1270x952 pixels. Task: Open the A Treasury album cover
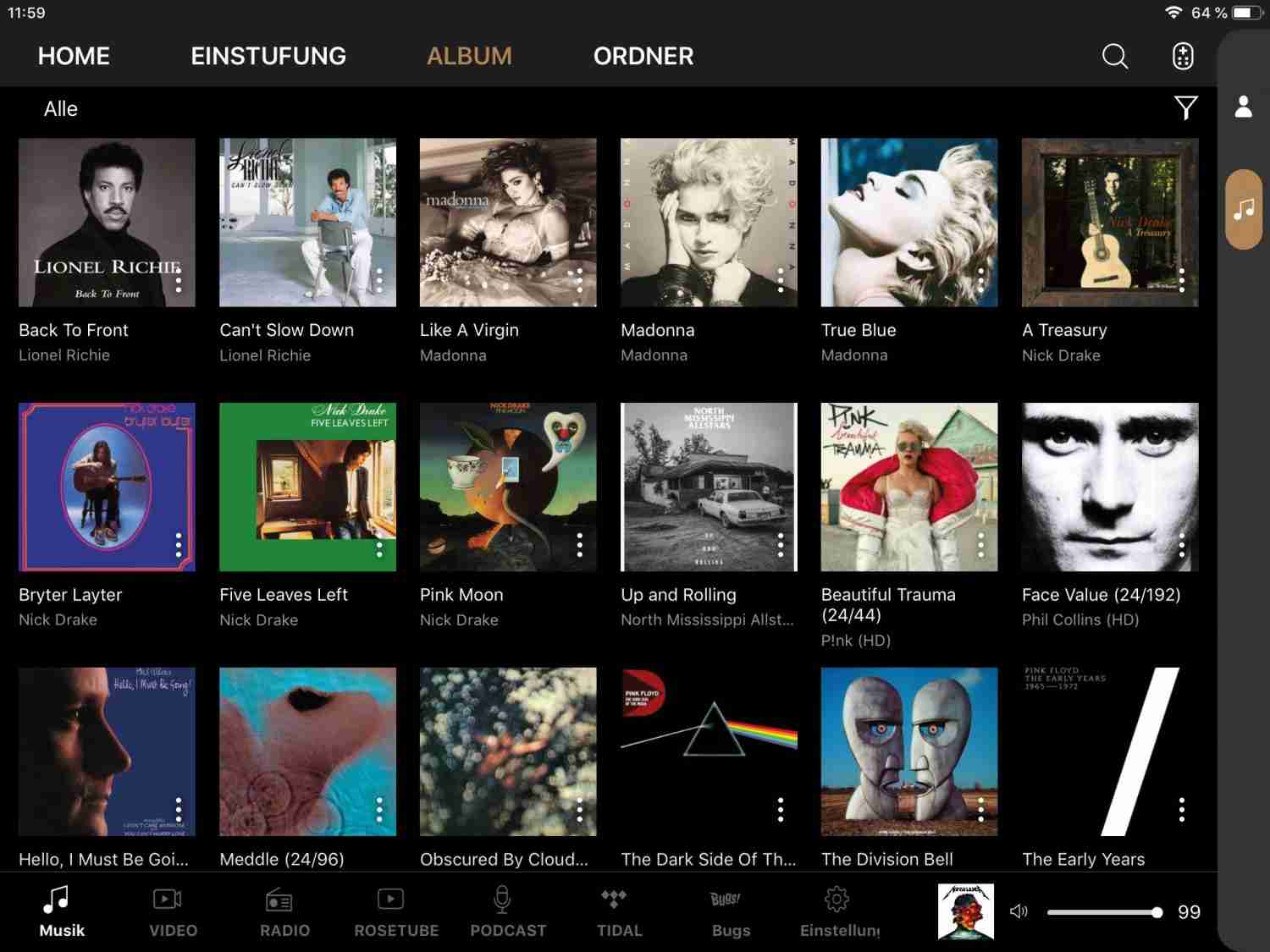click(x=1110, y=223)
